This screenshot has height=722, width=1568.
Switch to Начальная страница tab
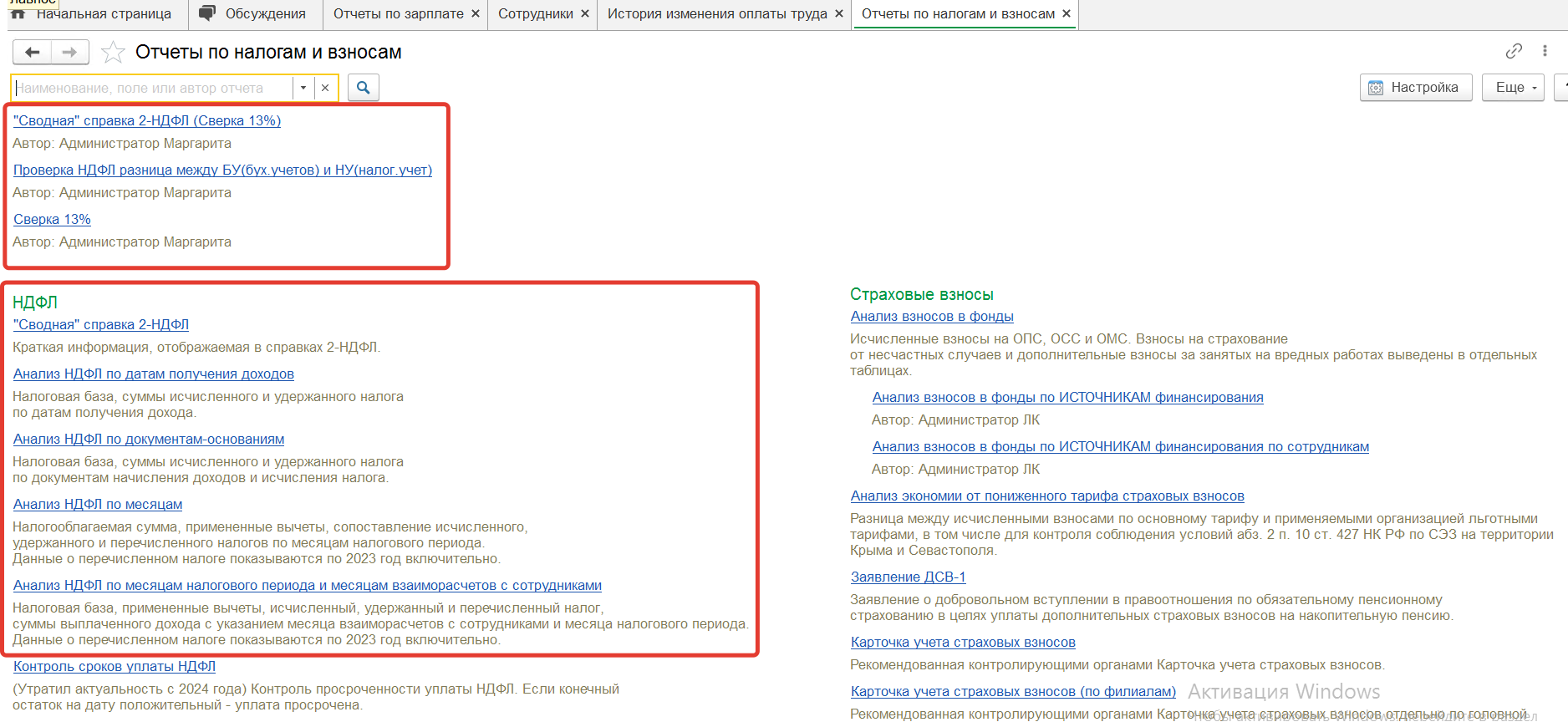click(x=103, y=14)
